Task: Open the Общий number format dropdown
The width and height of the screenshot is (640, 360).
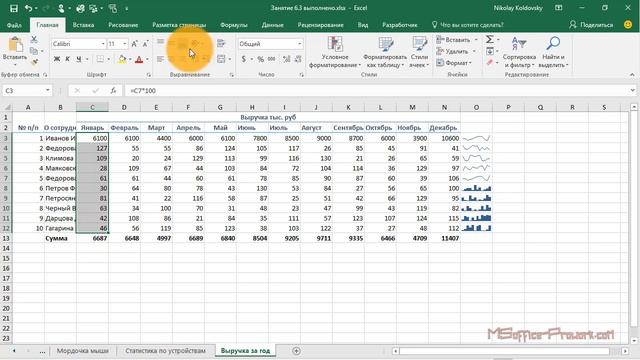Action: (x=300, y=44)
